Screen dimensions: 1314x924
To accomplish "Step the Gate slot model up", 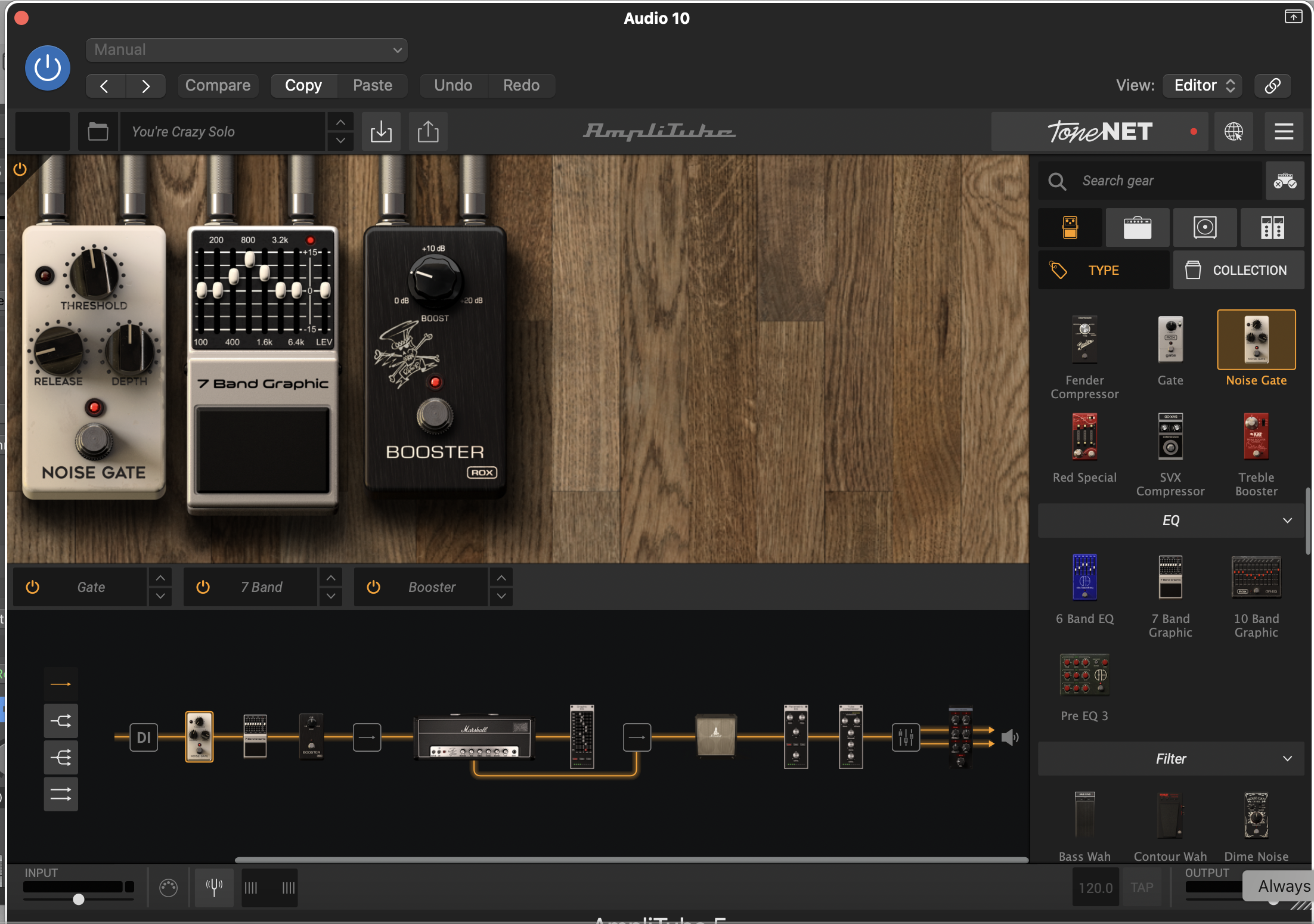I will pyautogui.click(x=160, y=578).
